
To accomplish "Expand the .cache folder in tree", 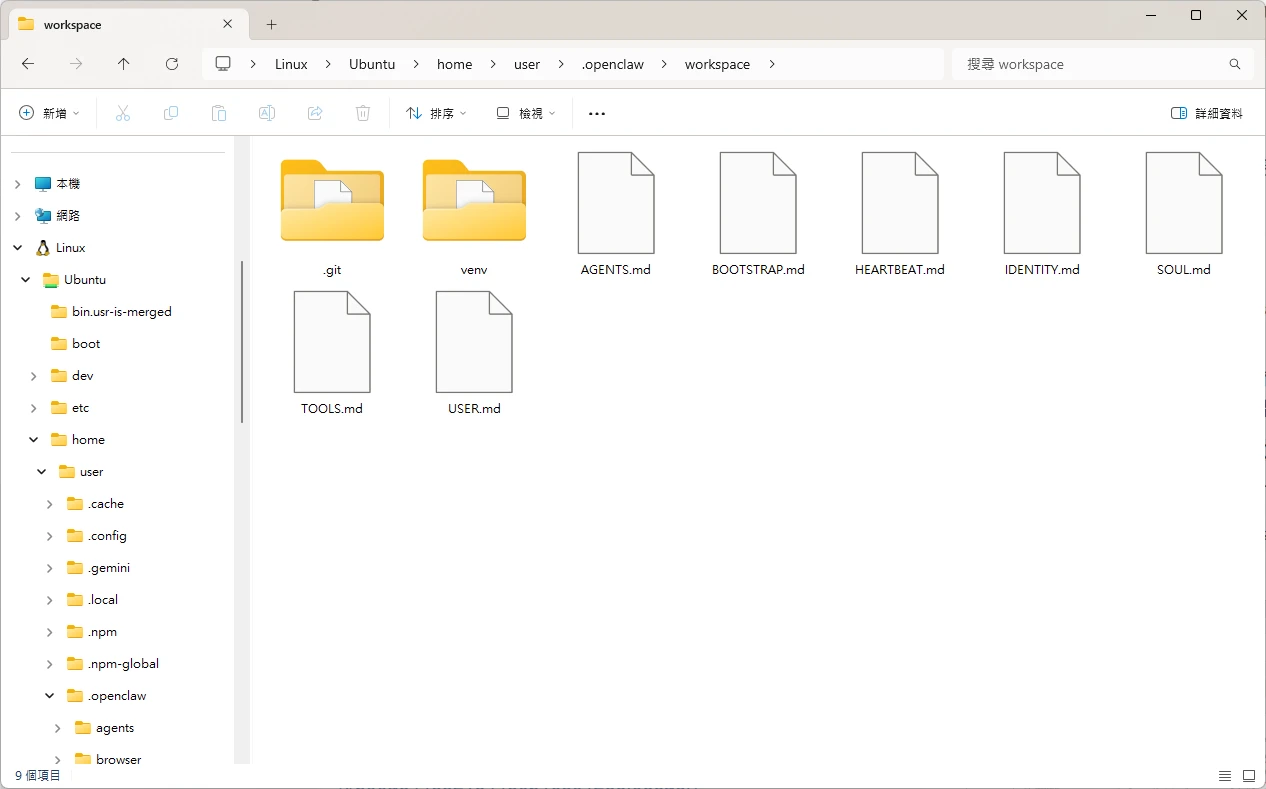I will click(50, 504).
